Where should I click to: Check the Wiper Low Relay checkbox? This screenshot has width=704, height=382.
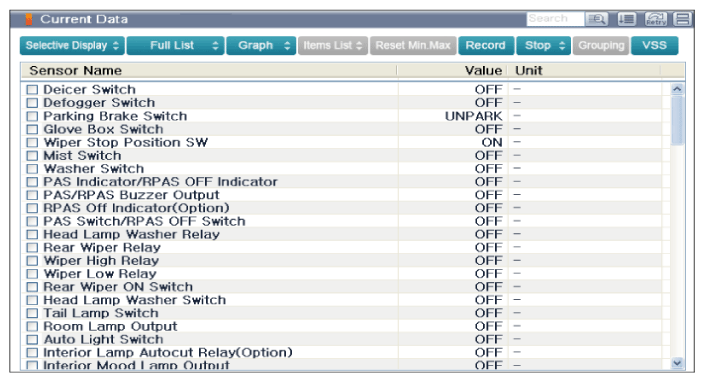point(32,274)
